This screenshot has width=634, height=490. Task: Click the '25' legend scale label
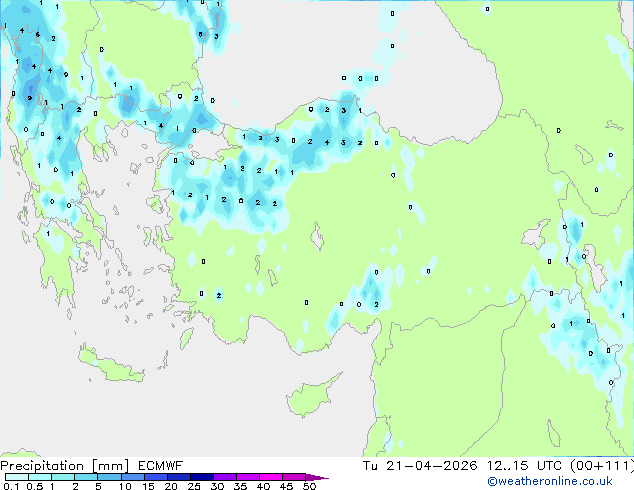(194, 486)
